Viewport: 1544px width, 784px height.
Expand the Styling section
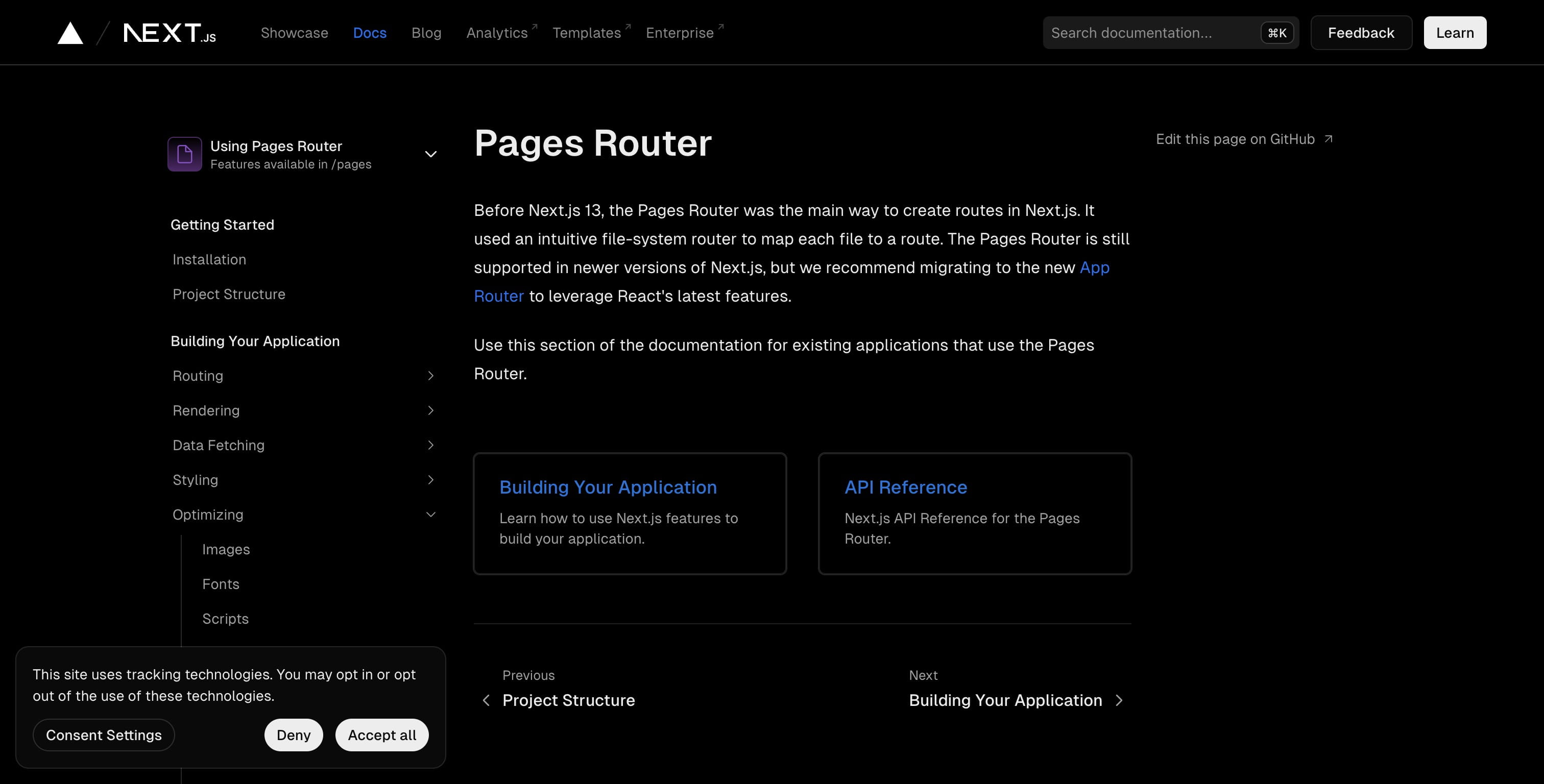coord(430,480)
